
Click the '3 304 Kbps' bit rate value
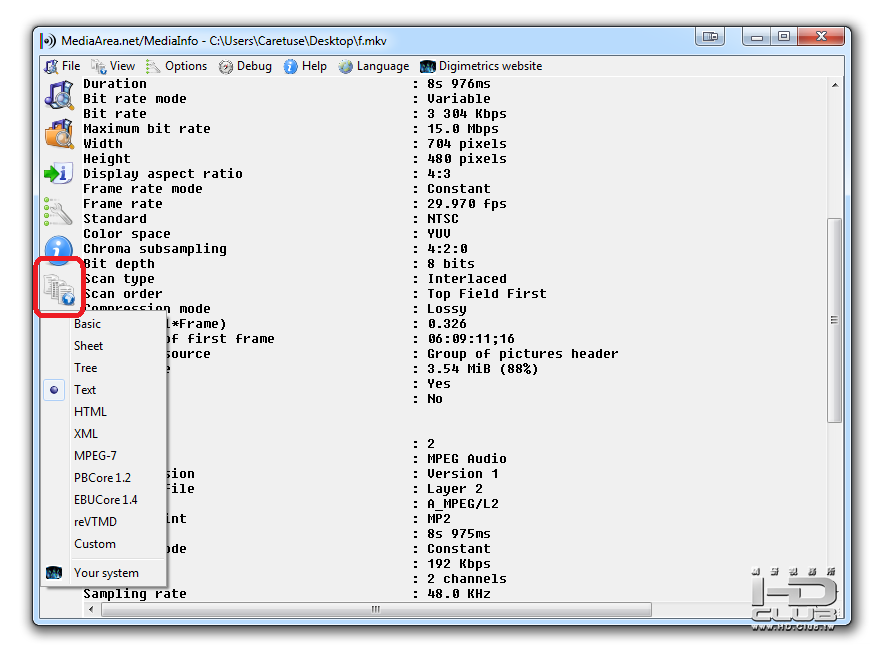coord(467,114)
